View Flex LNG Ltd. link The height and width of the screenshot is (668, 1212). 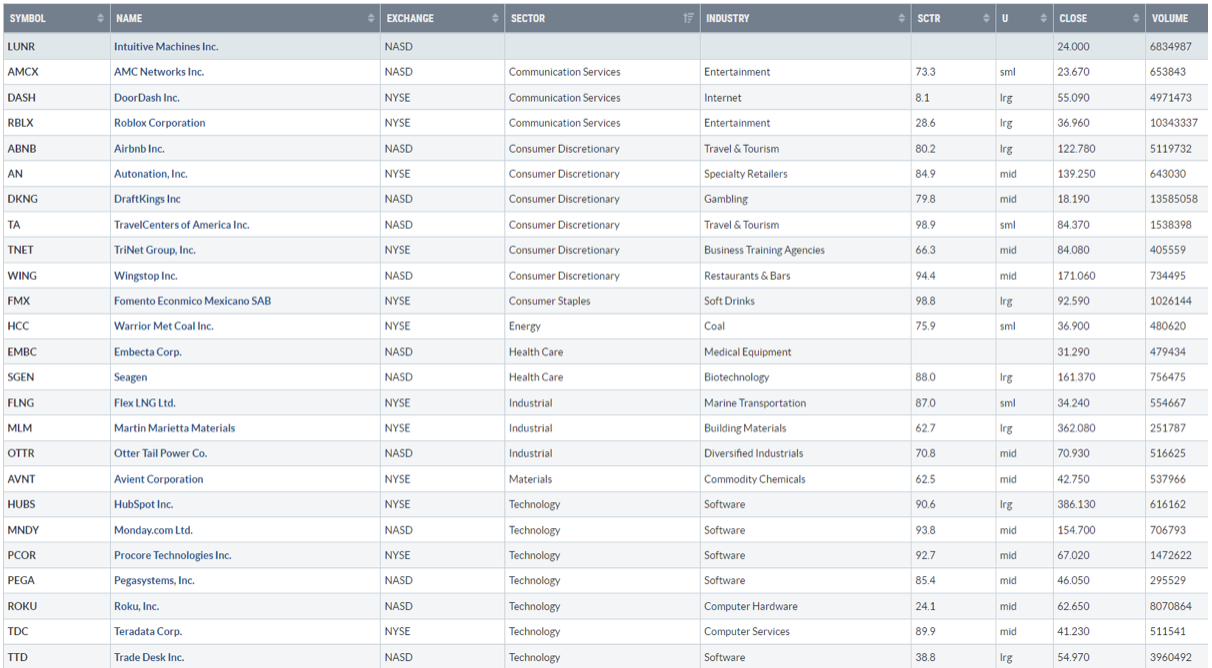[x=145, y=403]
